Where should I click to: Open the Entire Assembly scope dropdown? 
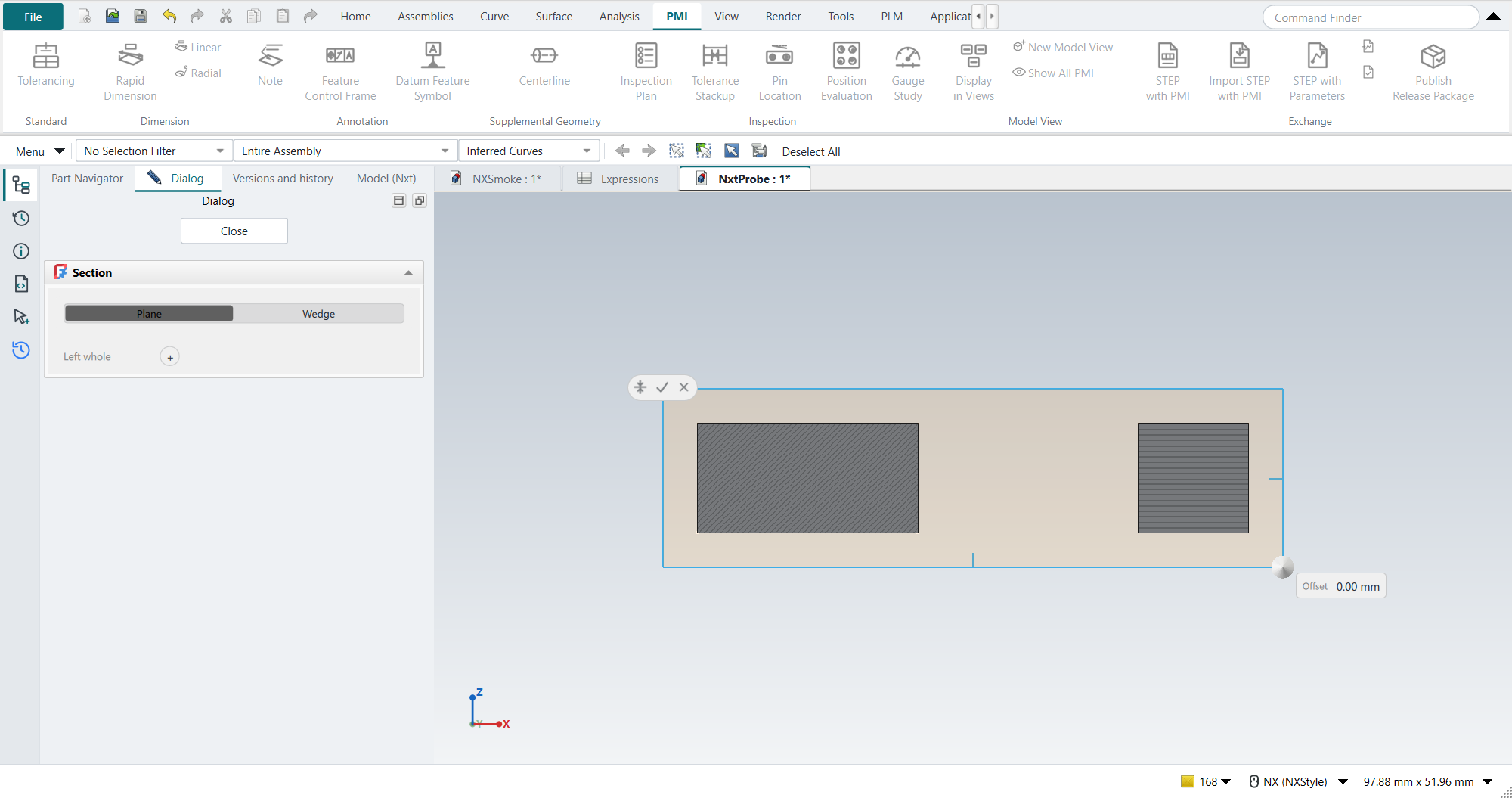(345, 151)
